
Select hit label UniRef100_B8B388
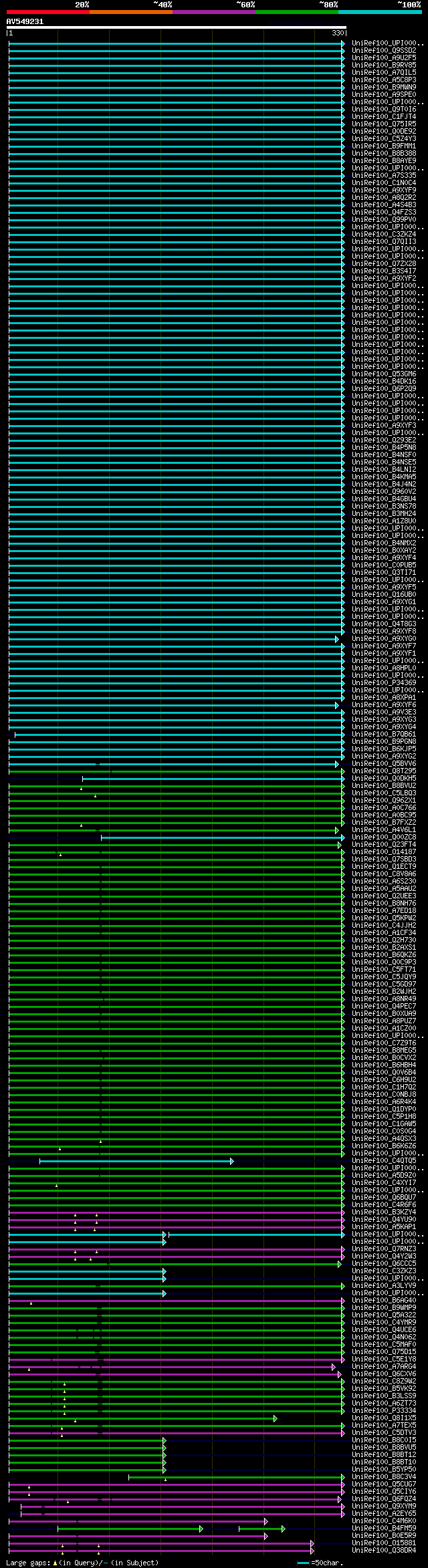click(384, 153)
